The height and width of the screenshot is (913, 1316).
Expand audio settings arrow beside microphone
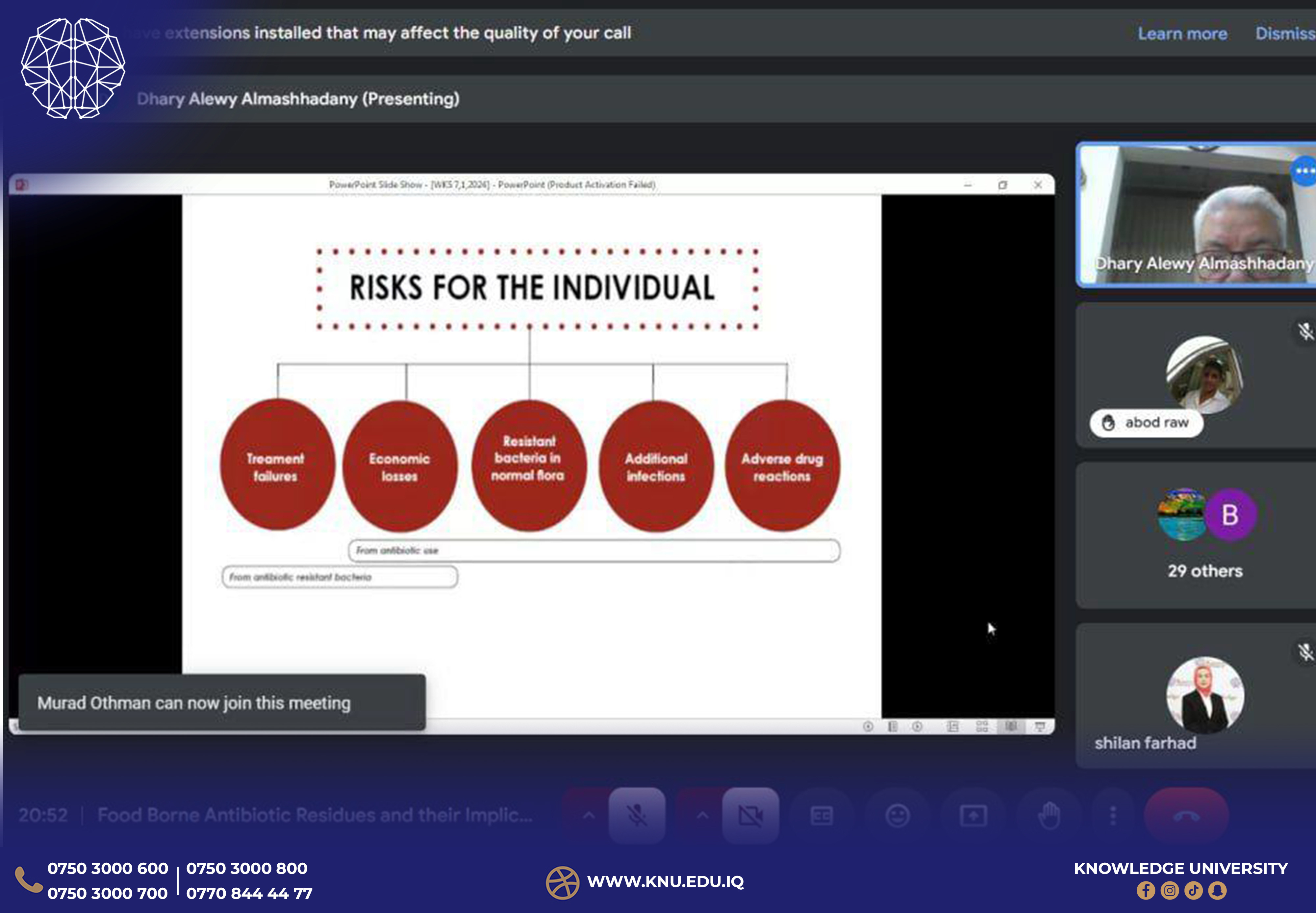click(x=588, y=815)
